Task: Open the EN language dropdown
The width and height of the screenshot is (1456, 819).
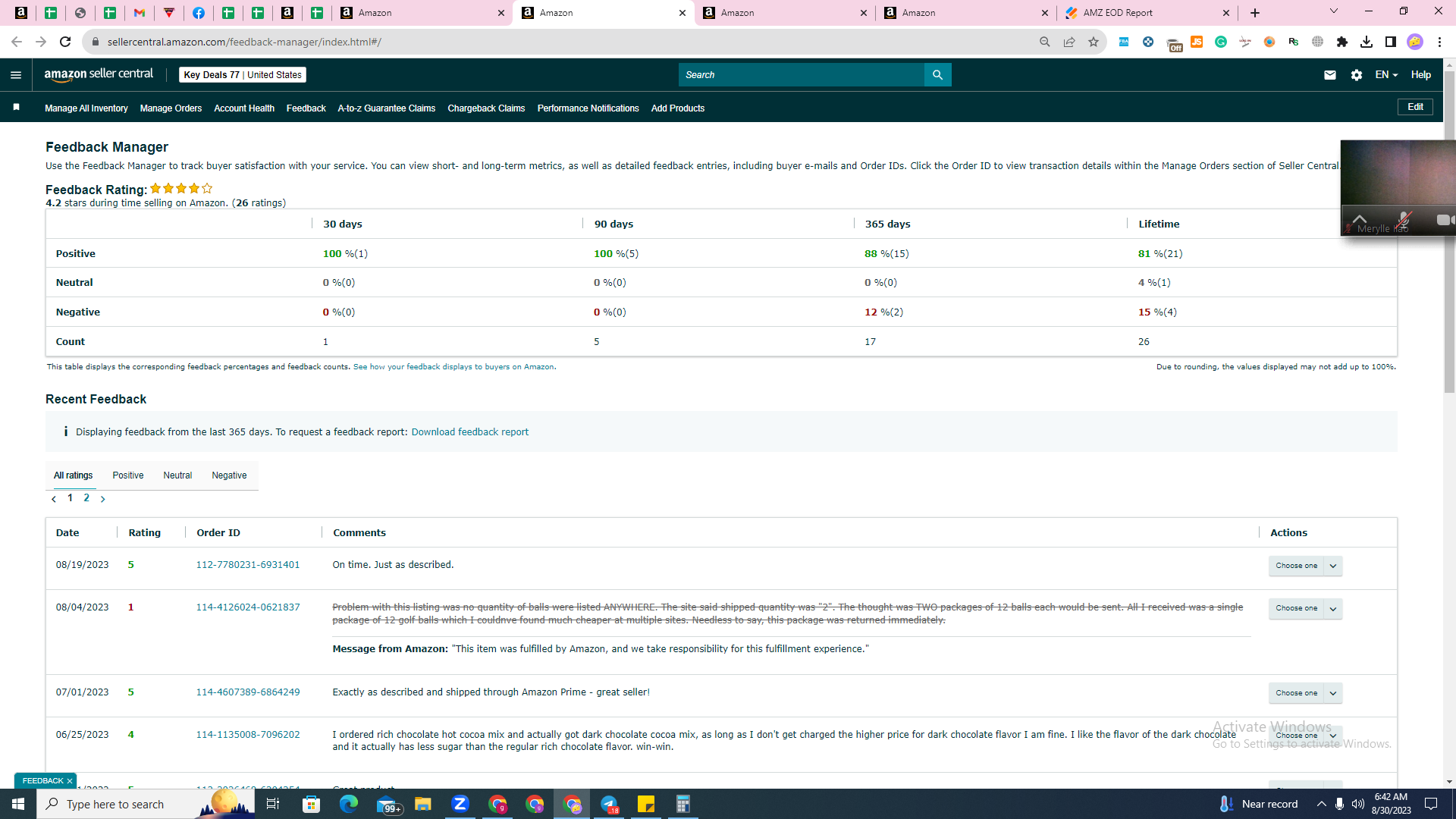Action: [1386, 75]
